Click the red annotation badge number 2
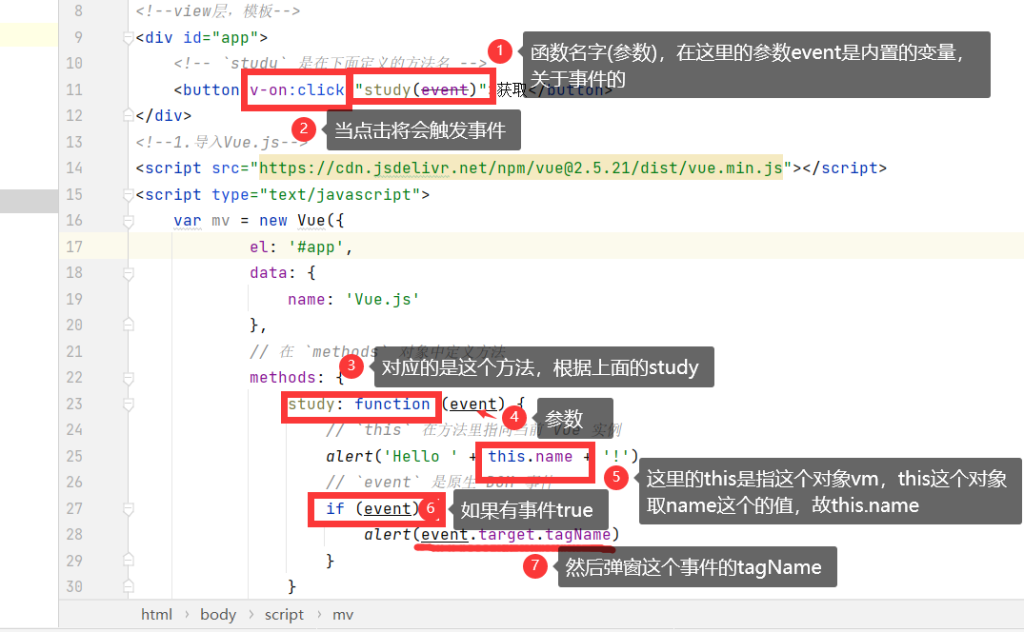1024x632 pixels. coord(304,129)
